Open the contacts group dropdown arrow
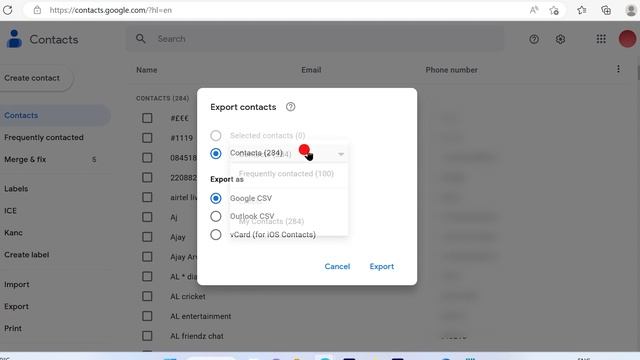640x360 pixels. [341, 154]
